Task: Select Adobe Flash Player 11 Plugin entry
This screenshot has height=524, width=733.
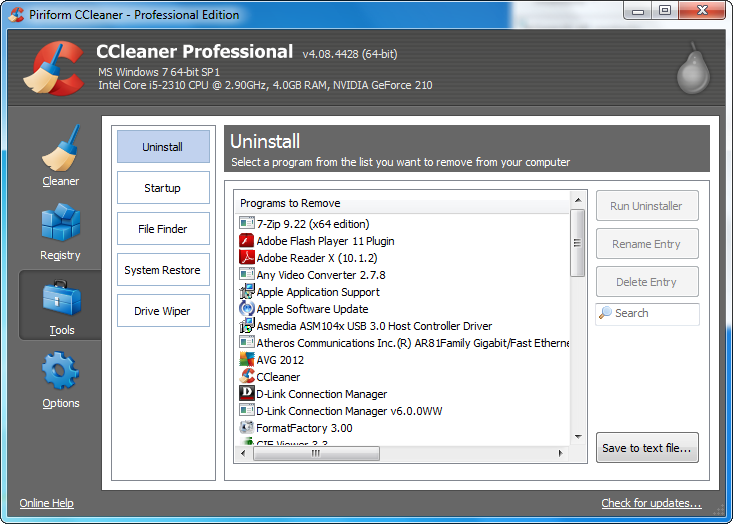Action: pos(325,241)
